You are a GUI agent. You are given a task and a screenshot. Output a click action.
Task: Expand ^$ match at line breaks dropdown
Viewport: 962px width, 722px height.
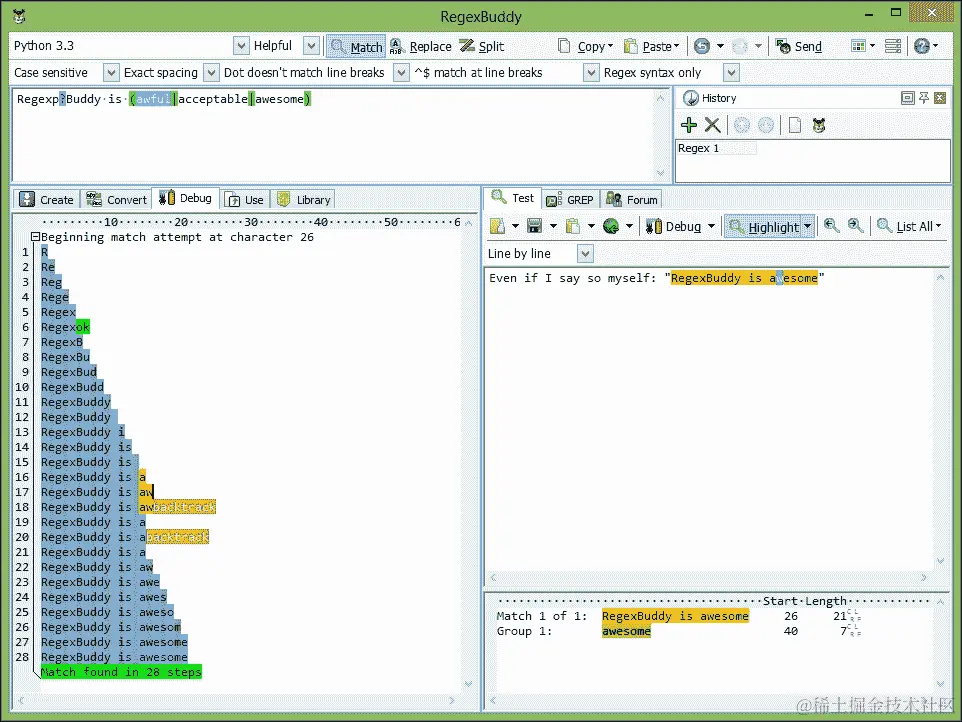click(590, 72)
